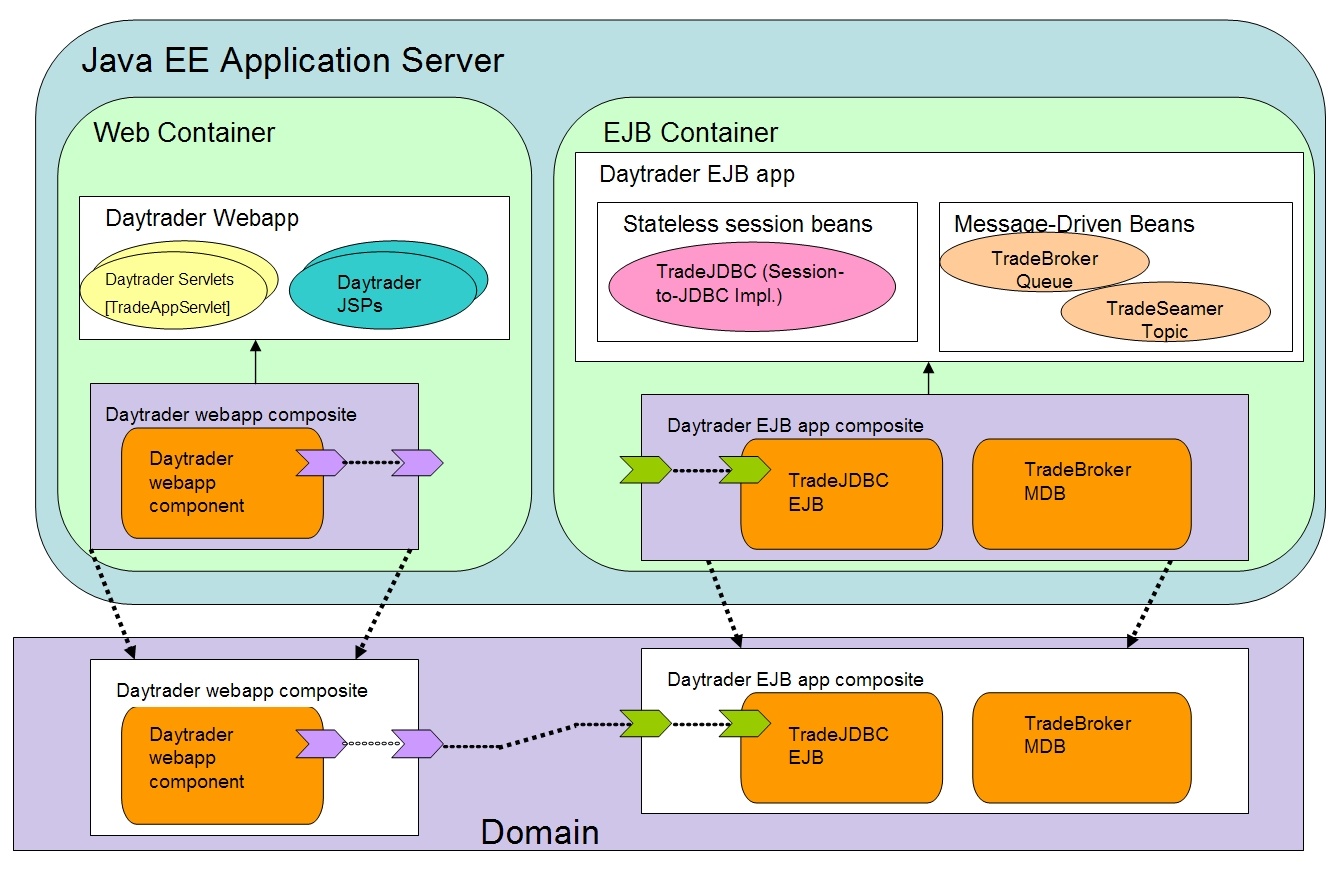
Task: Click the "EJB Container" label
Action: 690,132
